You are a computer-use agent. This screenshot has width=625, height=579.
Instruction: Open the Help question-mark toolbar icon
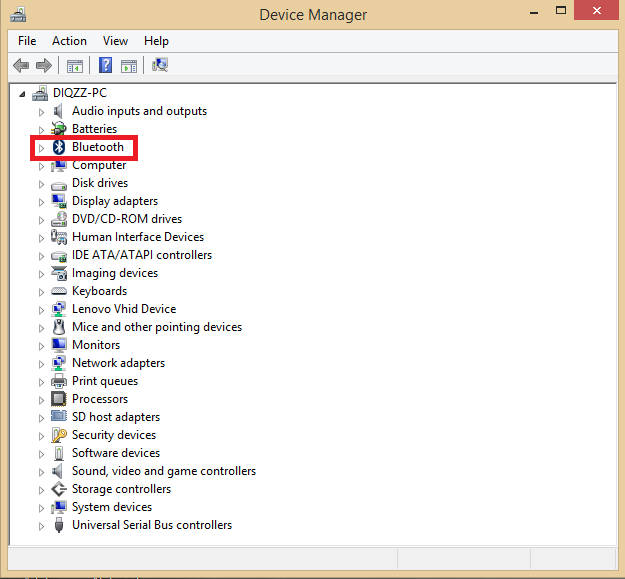105,65
